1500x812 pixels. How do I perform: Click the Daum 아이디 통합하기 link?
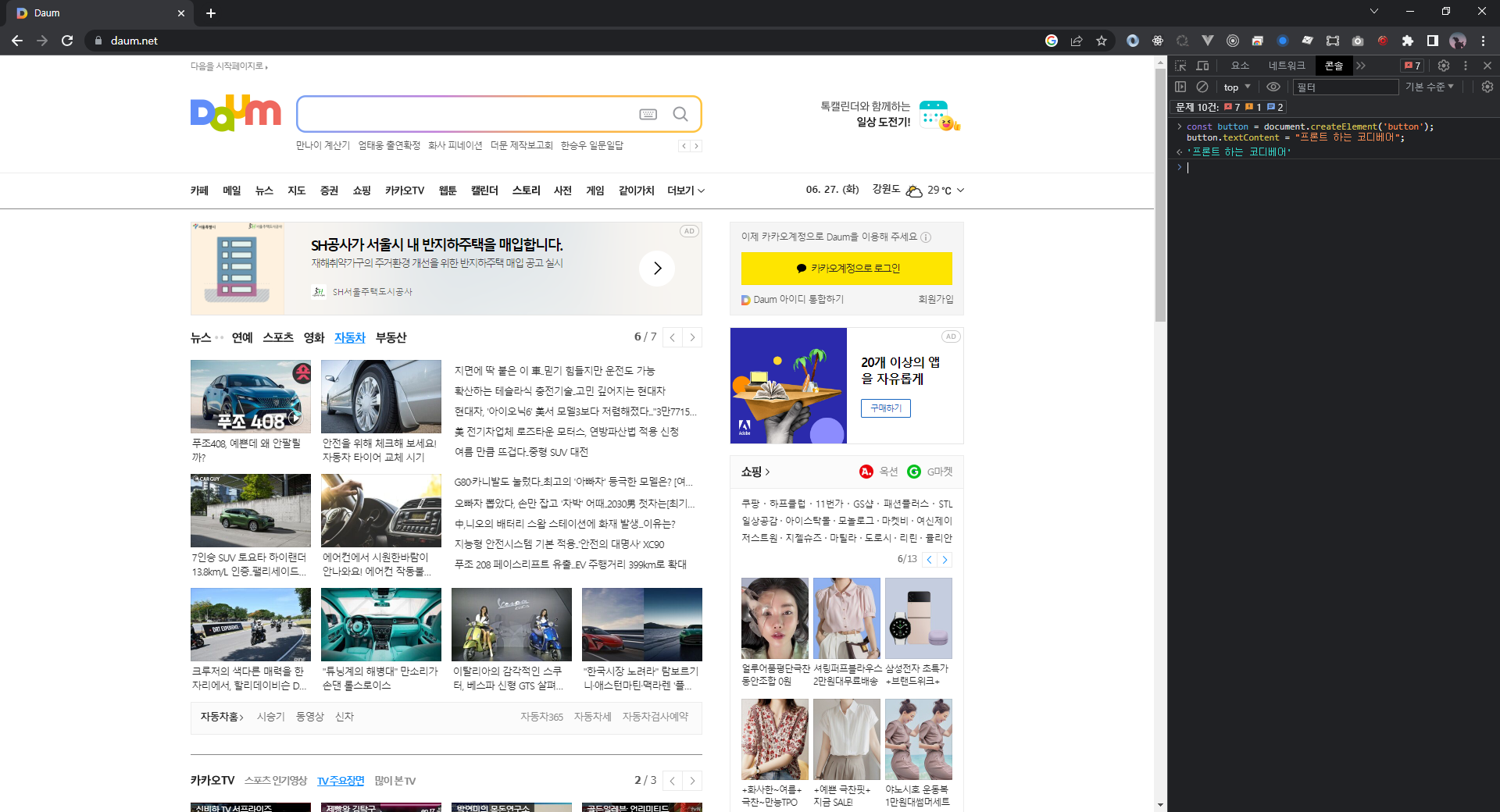tap(792, 300)
